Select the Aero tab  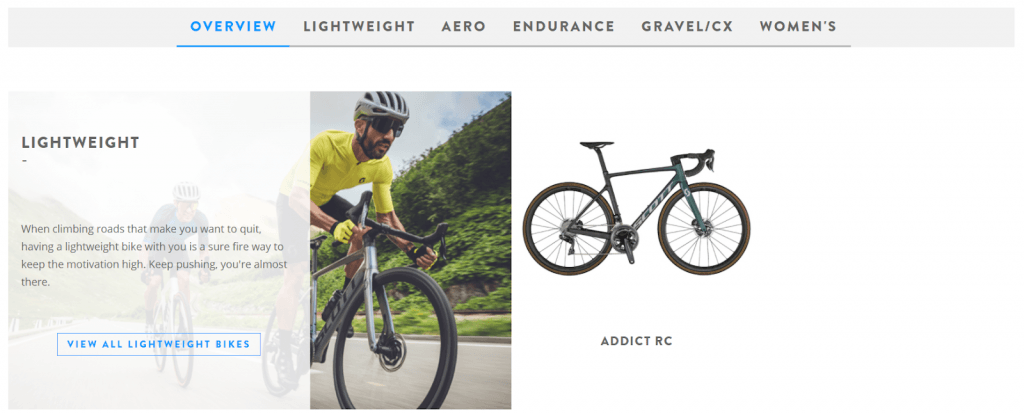point(464,27)
